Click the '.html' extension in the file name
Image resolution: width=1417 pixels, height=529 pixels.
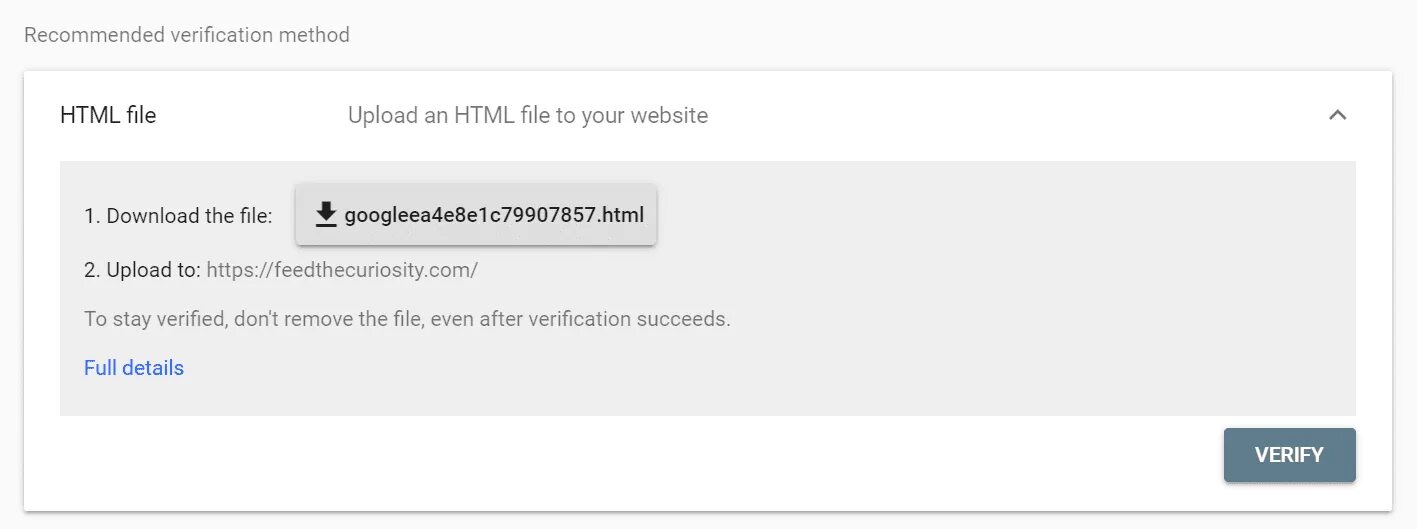(622, 215)
